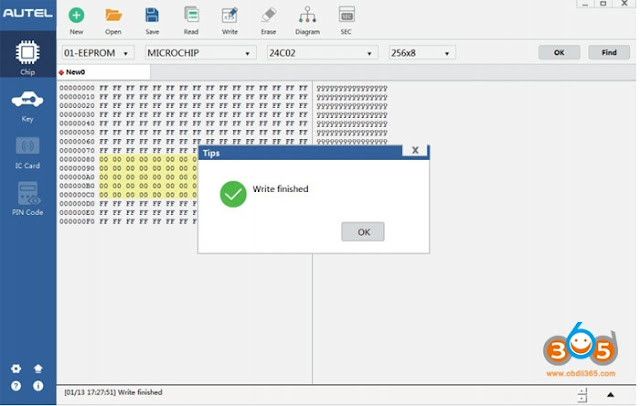The image size is (640, 406).
Task: Expand the 01-EEPROM chip type dropdown
Action: point(98,53)
